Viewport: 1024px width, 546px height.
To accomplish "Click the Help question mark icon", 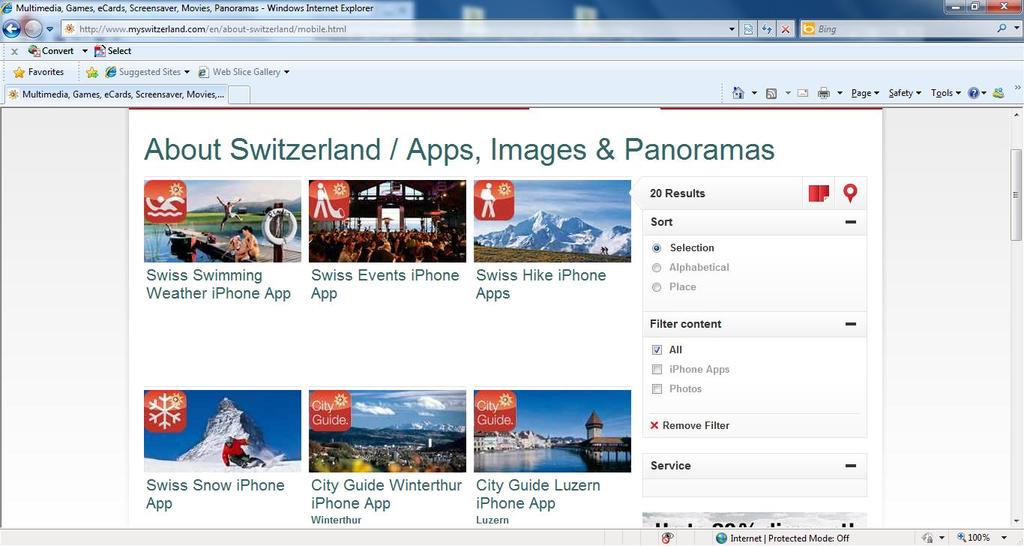I will (x=973, y=93).
